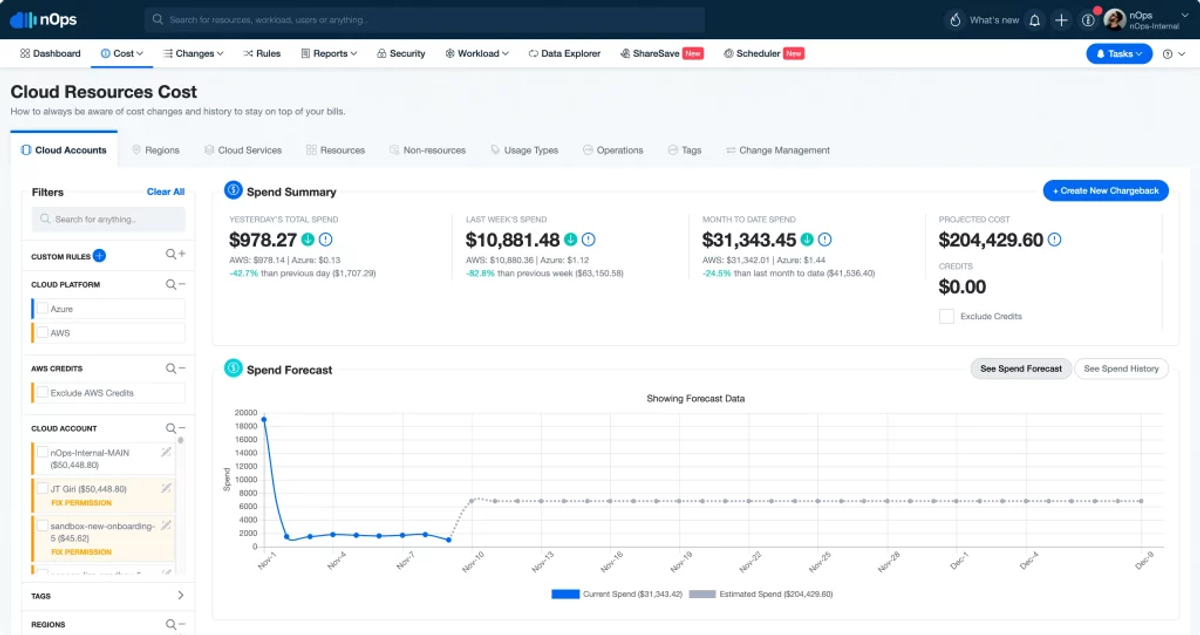Viewport: 1200px width, 635px height.
Task: Click green down arrow beside $31,343.45
Action: coord(807,240)
